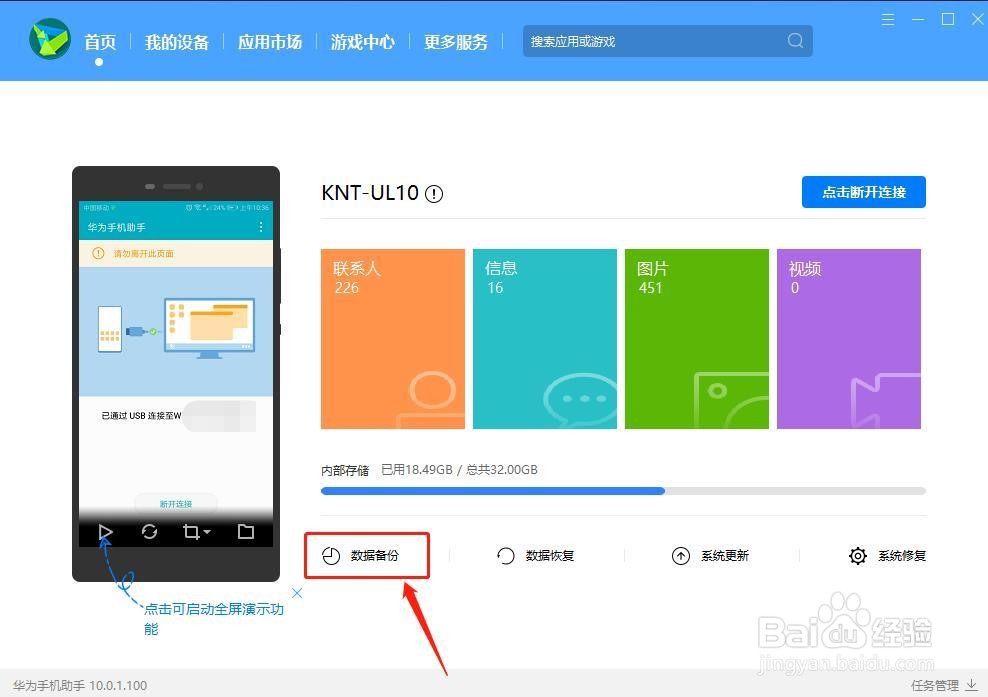Viewport: 988px width, 697px height.
Task: Open 应用市场 app market tab
Action: pyautogui.click(x=270, y=42)
